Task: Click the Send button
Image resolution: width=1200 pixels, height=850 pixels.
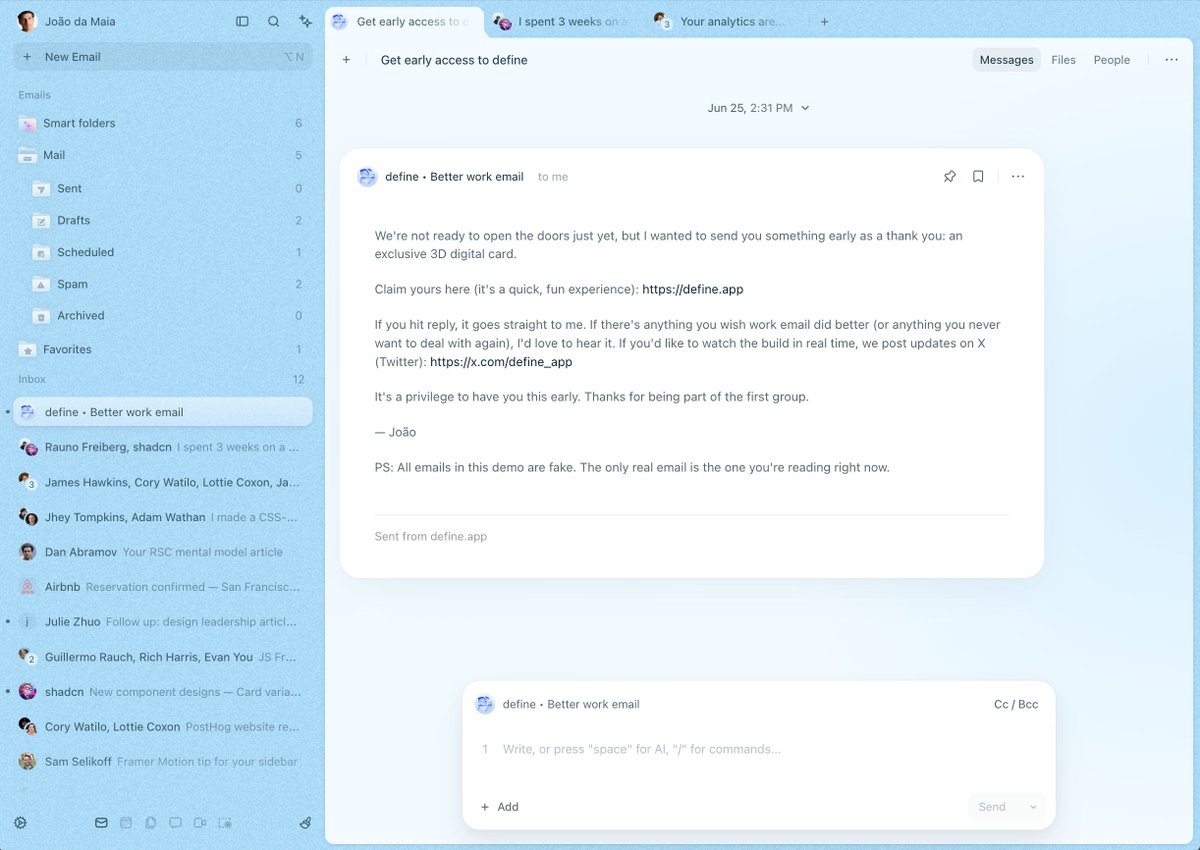Action: [x=993, y=807]
